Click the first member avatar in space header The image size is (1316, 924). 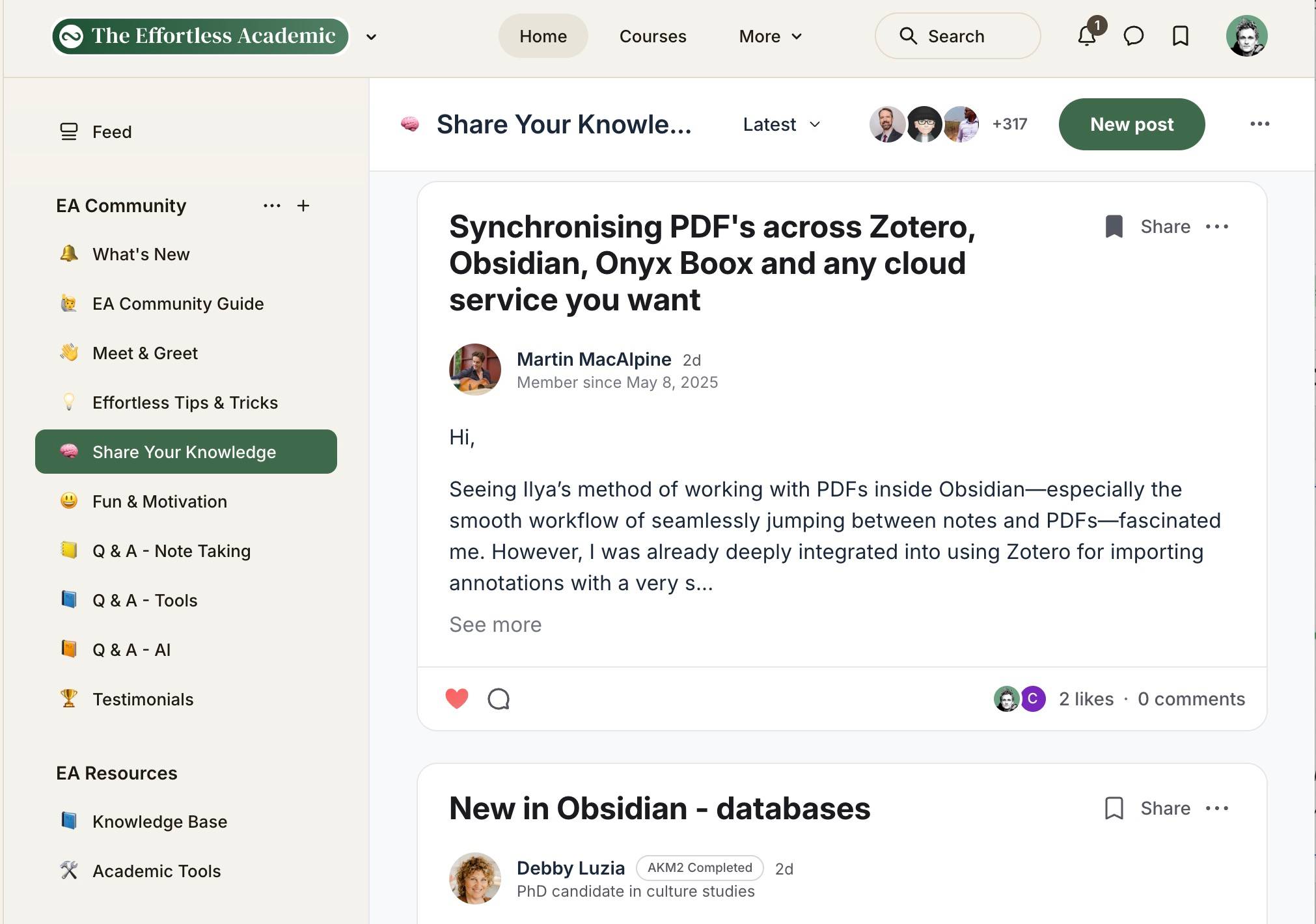pos(887,124)
